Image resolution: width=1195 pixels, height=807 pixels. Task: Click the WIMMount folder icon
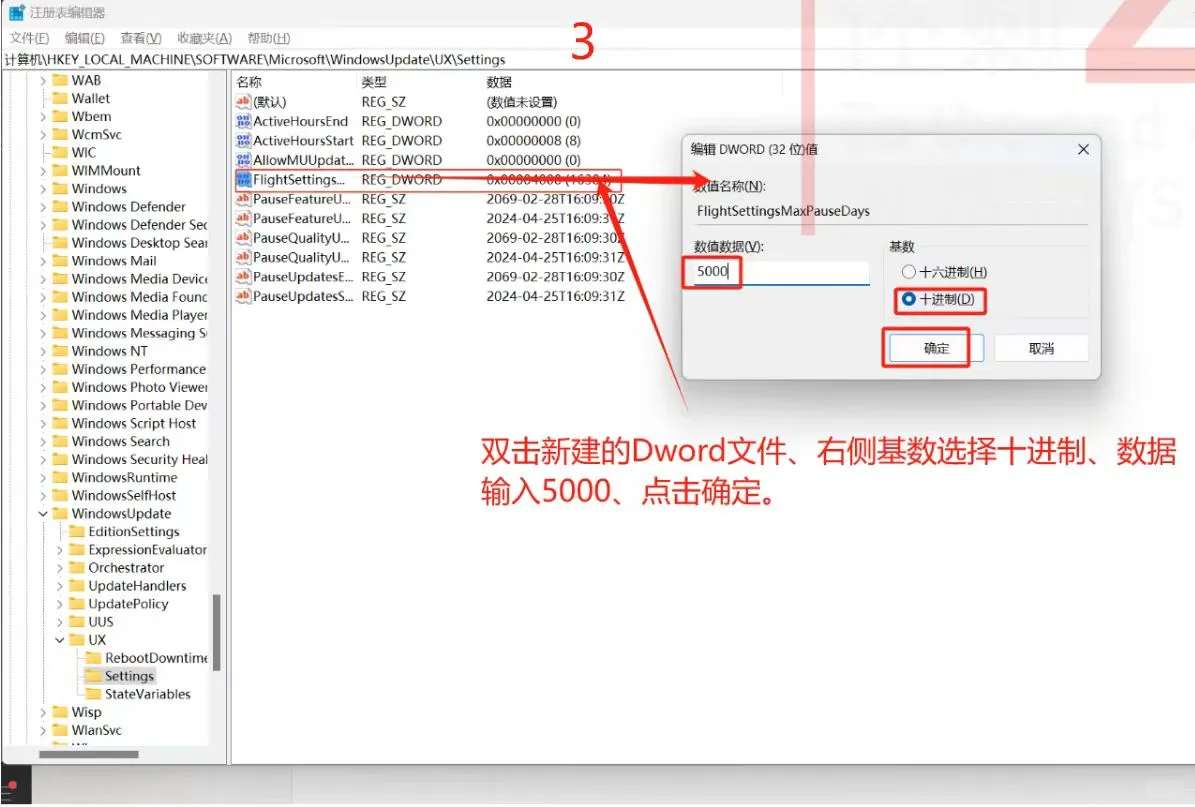tap(59, 171)
